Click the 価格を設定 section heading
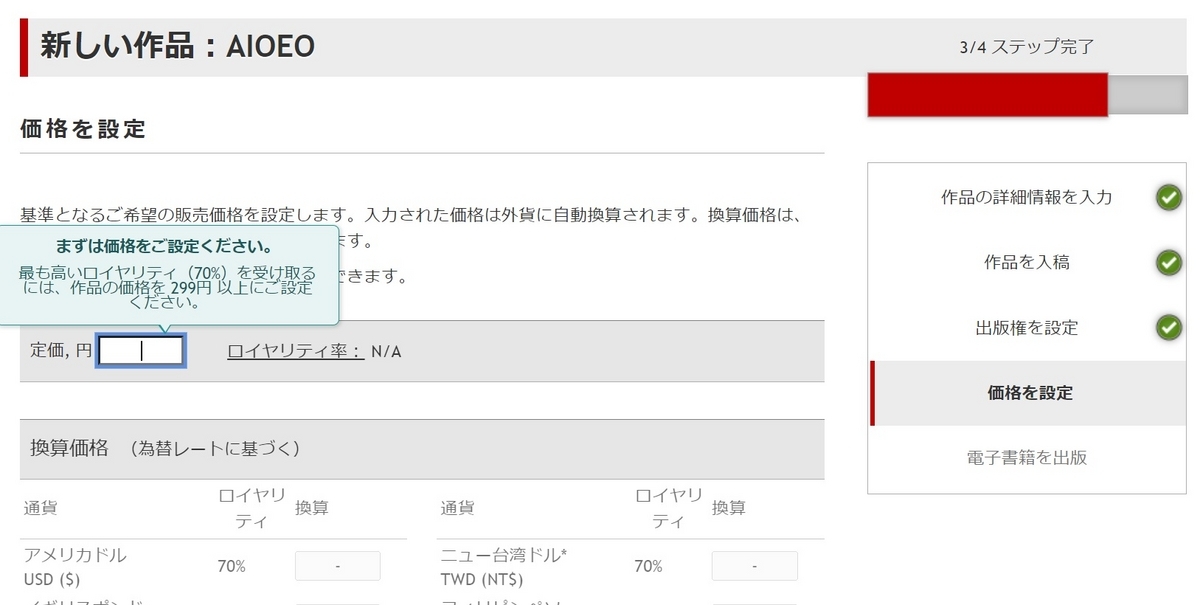The width and height of the screenshot is (1200, 605). [83, 128]
